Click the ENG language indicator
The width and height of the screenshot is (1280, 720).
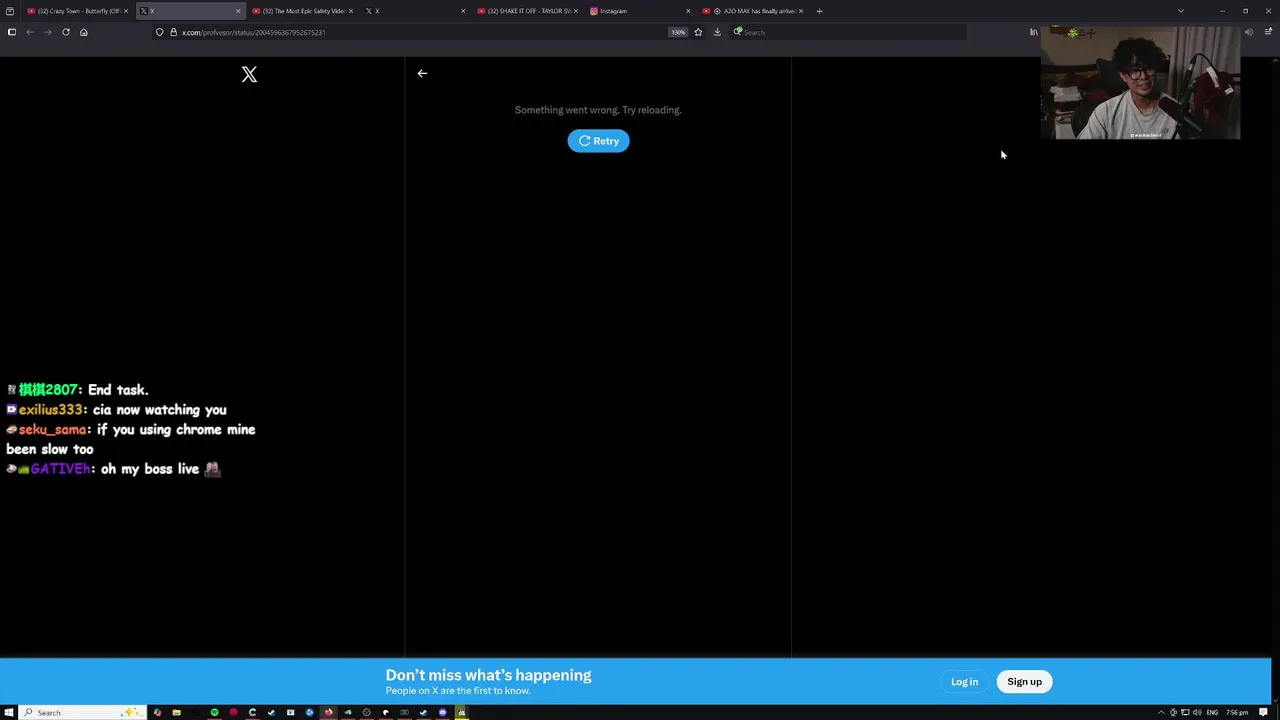point(1212,712)
